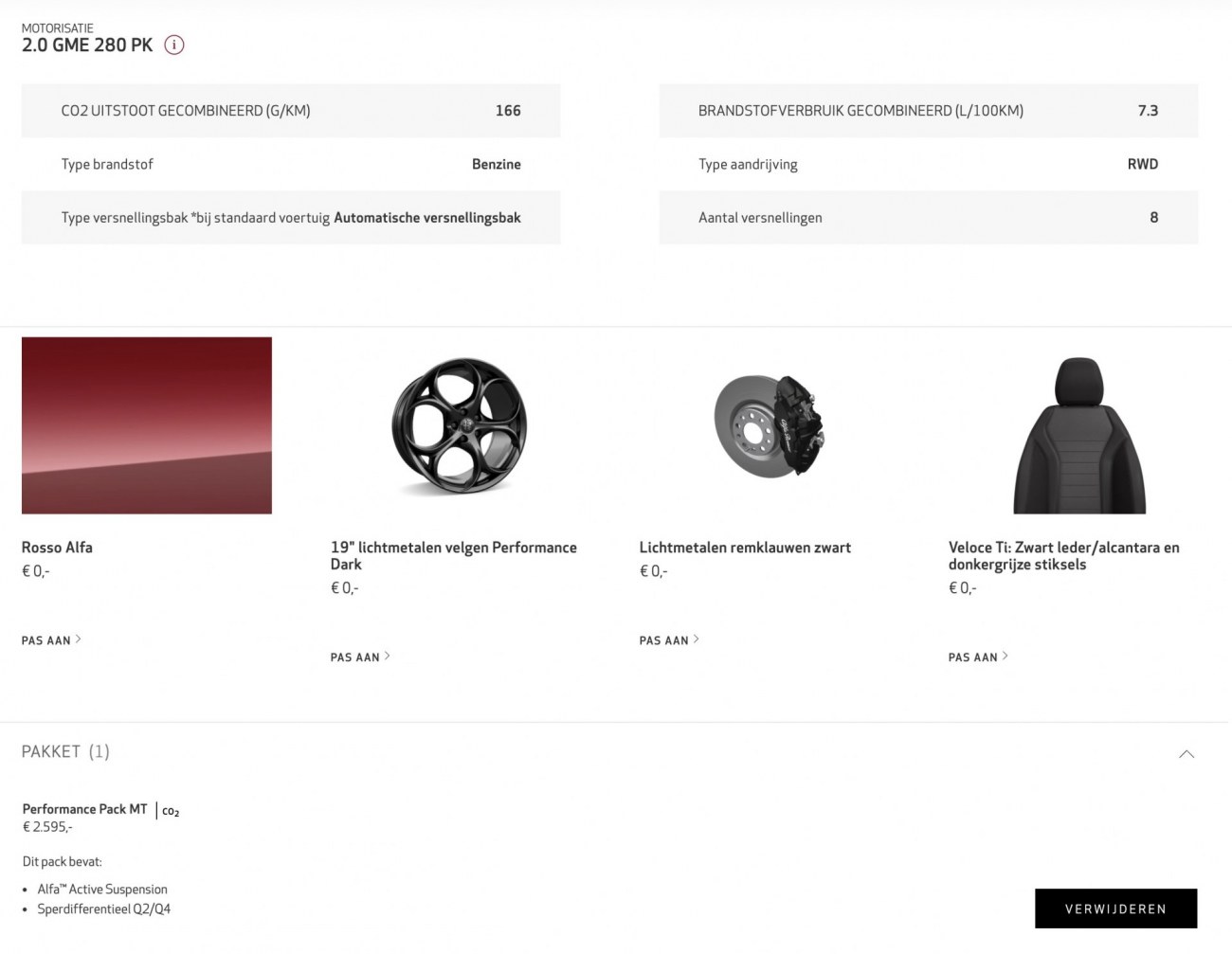This screenshot has height=954, width=1232.
Task: Click Alfa Active Suspension list item
Action: 102,890
